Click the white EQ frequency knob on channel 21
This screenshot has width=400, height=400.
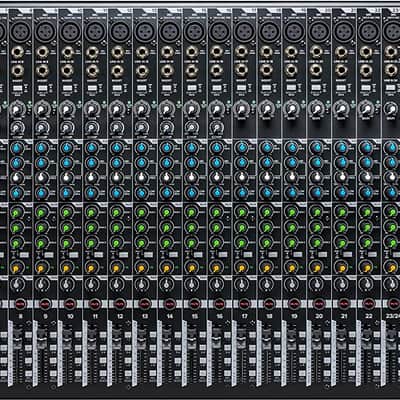[x=341, y=177]
